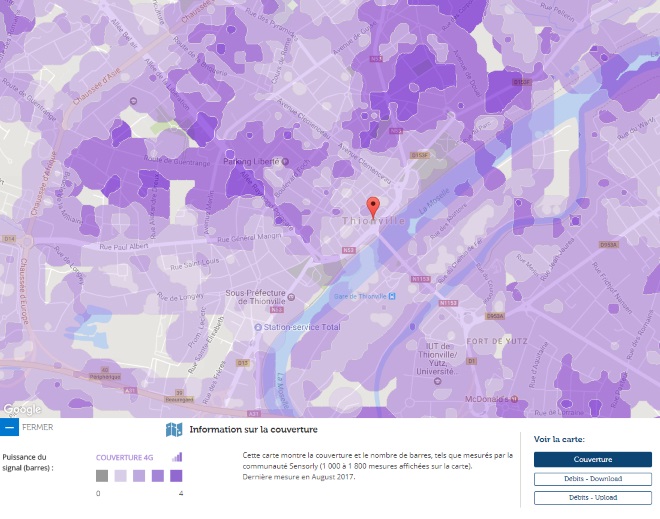Click the second-lightest purple signal swatch

139,476
